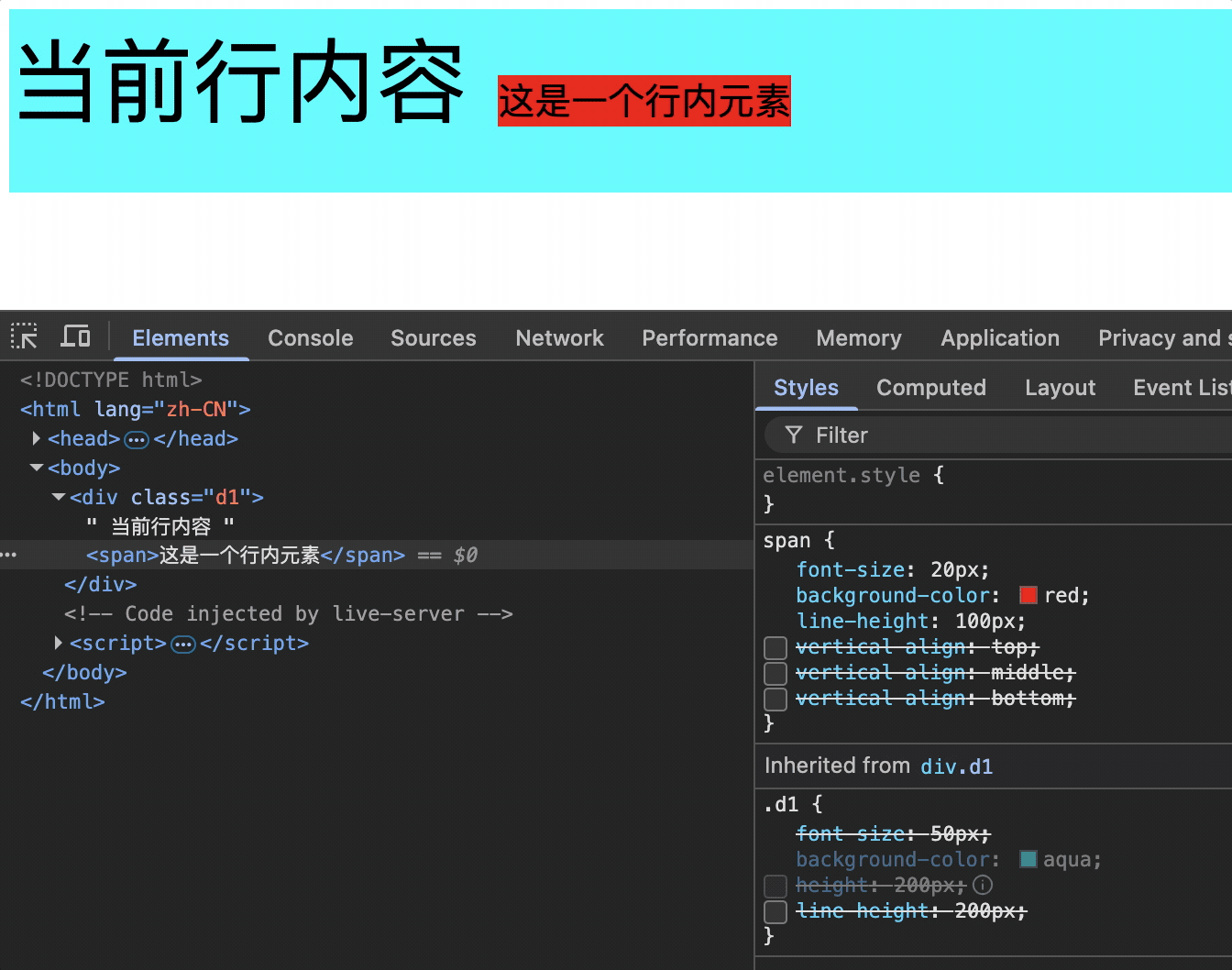Focus the Styles Filter input field

(998, 435)
